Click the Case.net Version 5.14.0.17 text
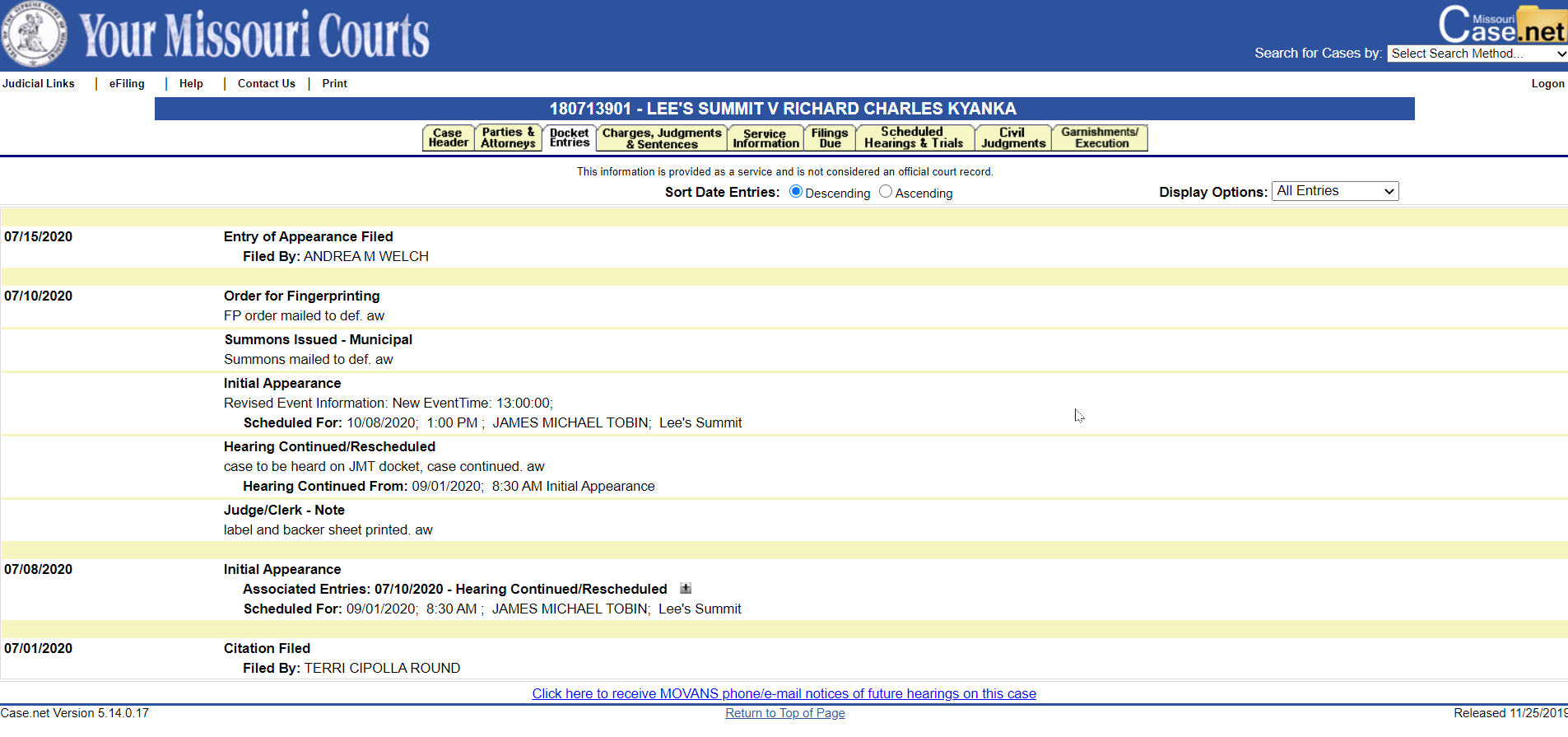 point(75,713)
